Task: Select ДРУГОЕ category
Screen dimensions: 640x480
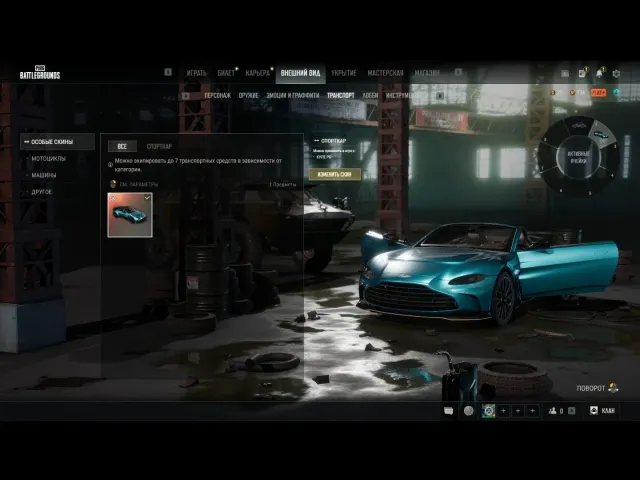Action: coord(41,192)
